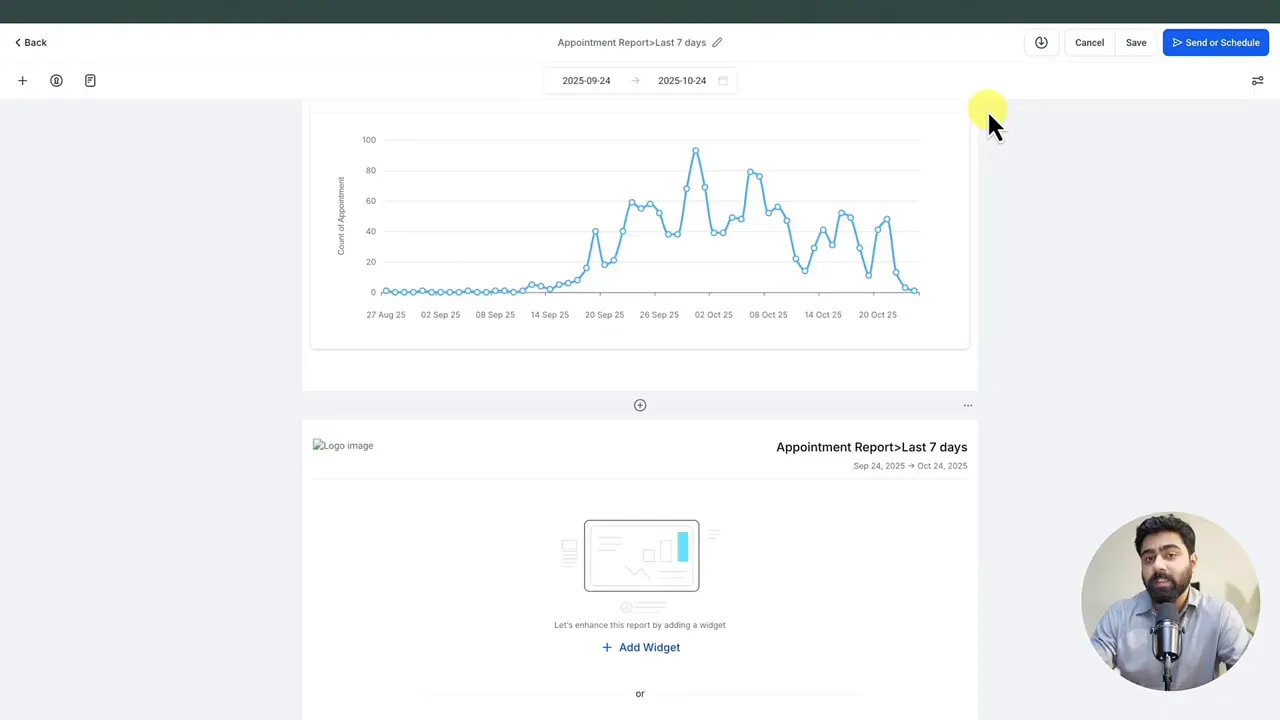Cancel the report editing
Image resolution: width=1280 pixels, height=720 pixels.
pos(1089,42)
